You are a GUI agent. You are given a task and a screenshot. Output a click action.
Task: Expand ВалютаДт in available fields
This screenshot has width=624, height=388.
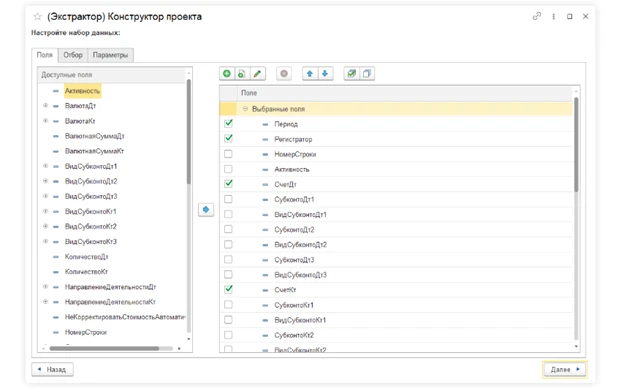click(x=45, y=105)
